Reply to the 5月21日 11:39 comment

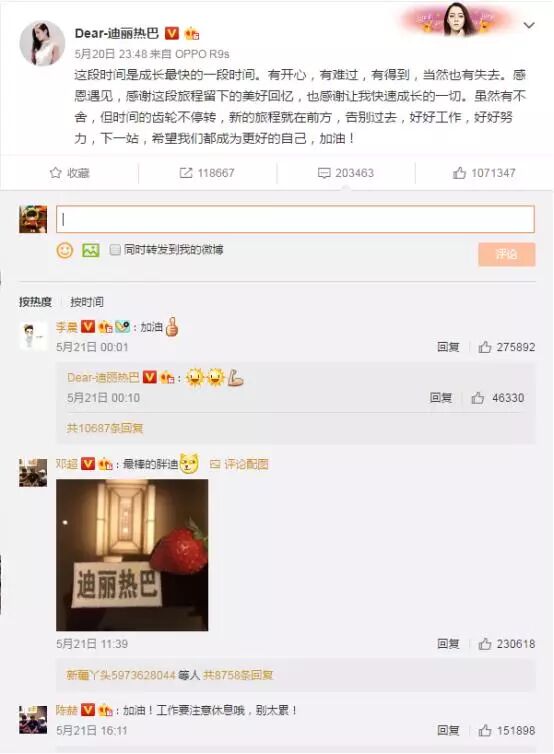point(448,643)
